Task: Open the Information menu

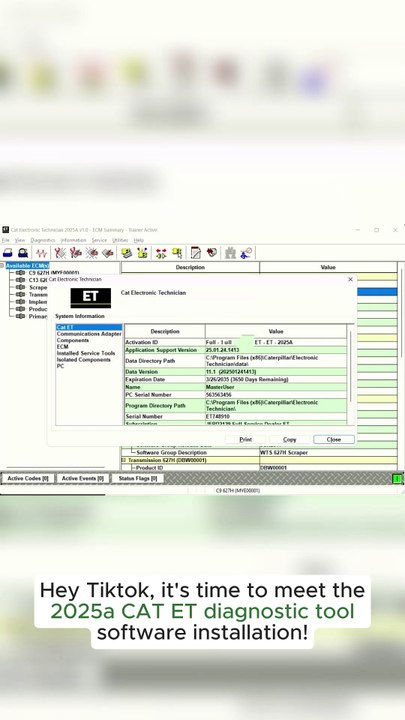Action: click(73, 240)
